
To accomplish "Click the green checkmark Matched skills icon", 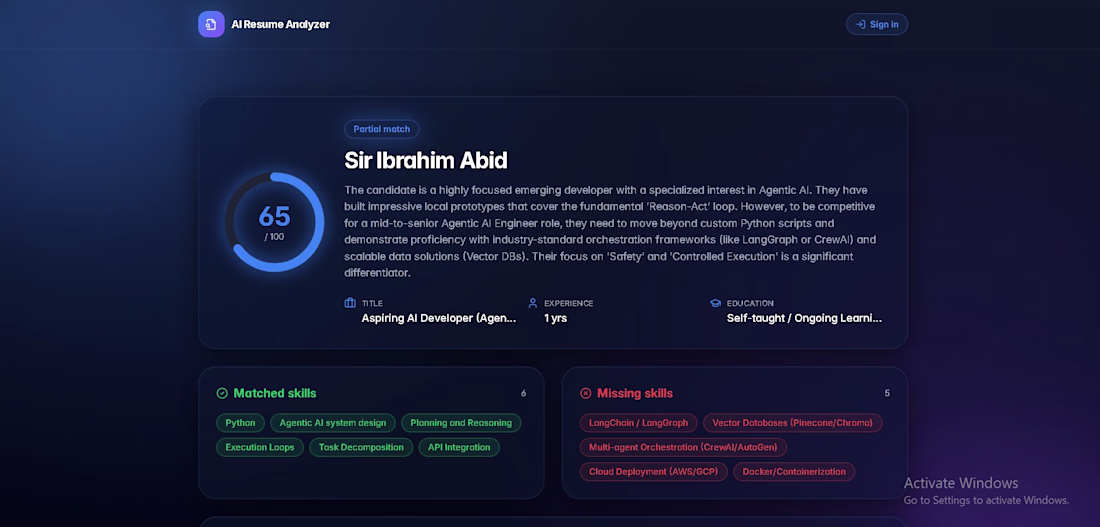I will point(222,393).
